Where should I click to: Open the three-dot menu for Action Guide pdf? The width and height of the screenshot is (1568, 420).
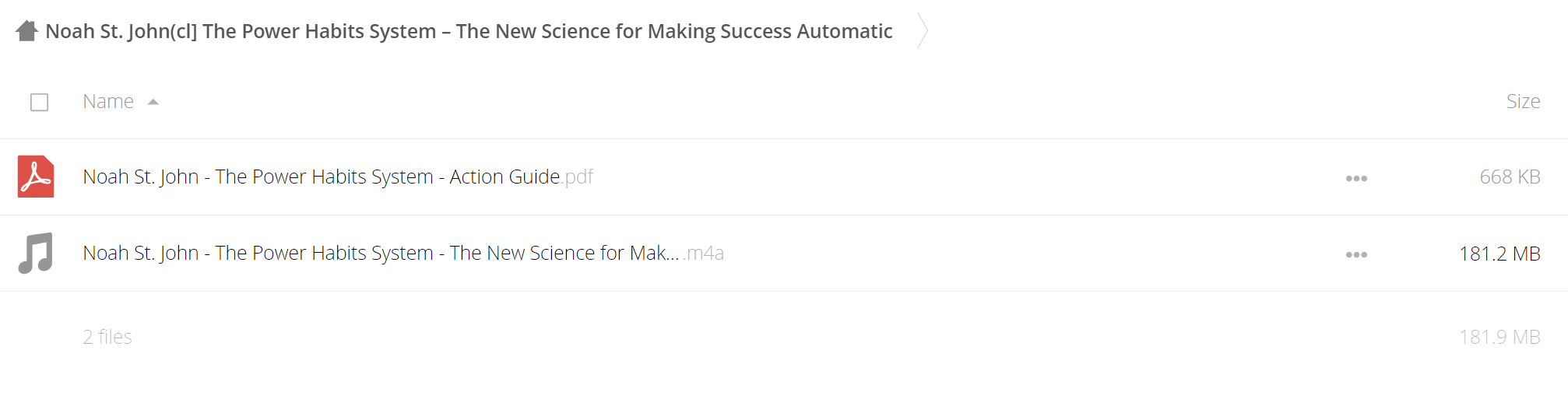1356,178
